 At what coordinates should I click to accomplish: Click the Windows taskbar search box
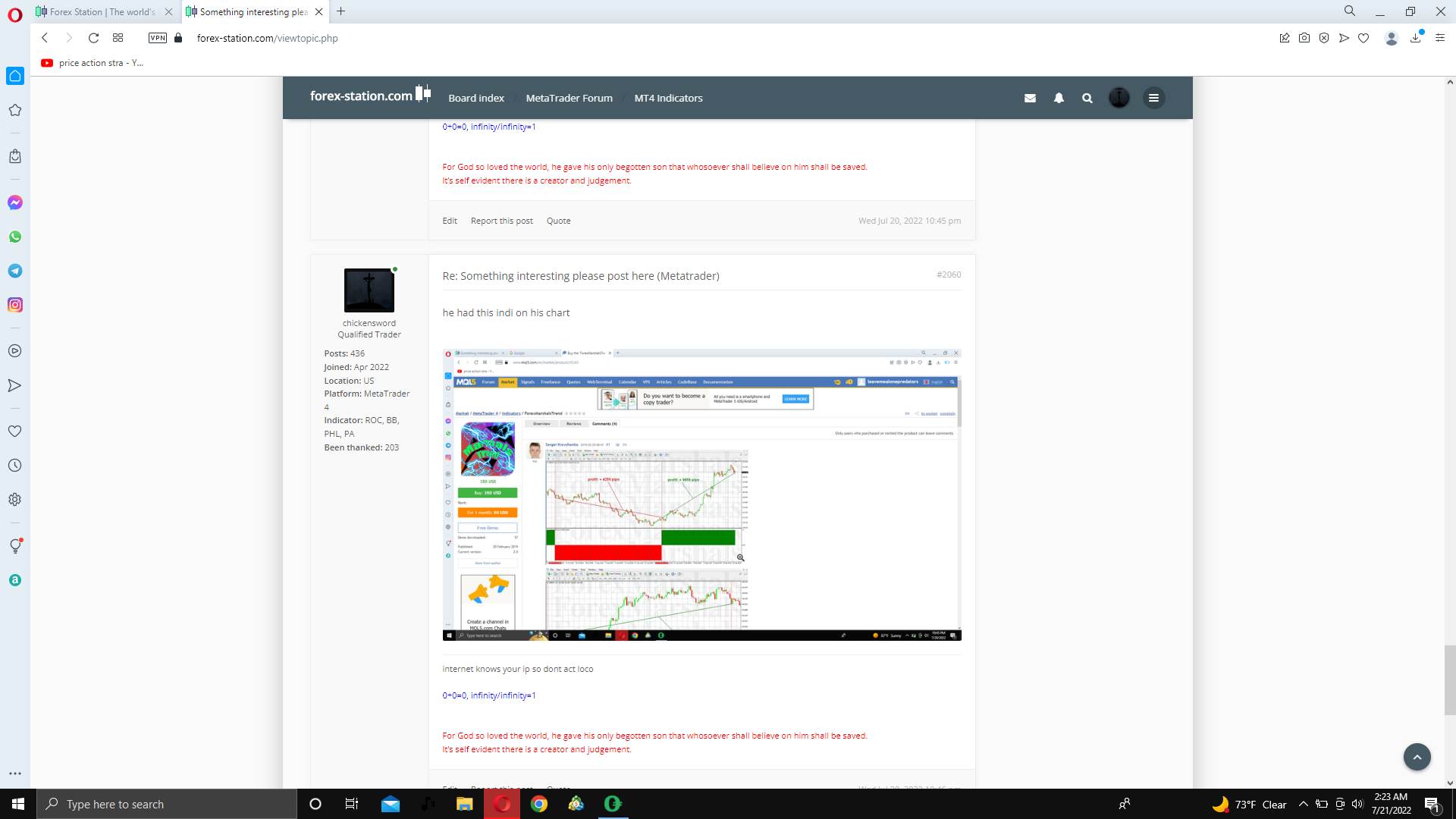pos(167,805)
